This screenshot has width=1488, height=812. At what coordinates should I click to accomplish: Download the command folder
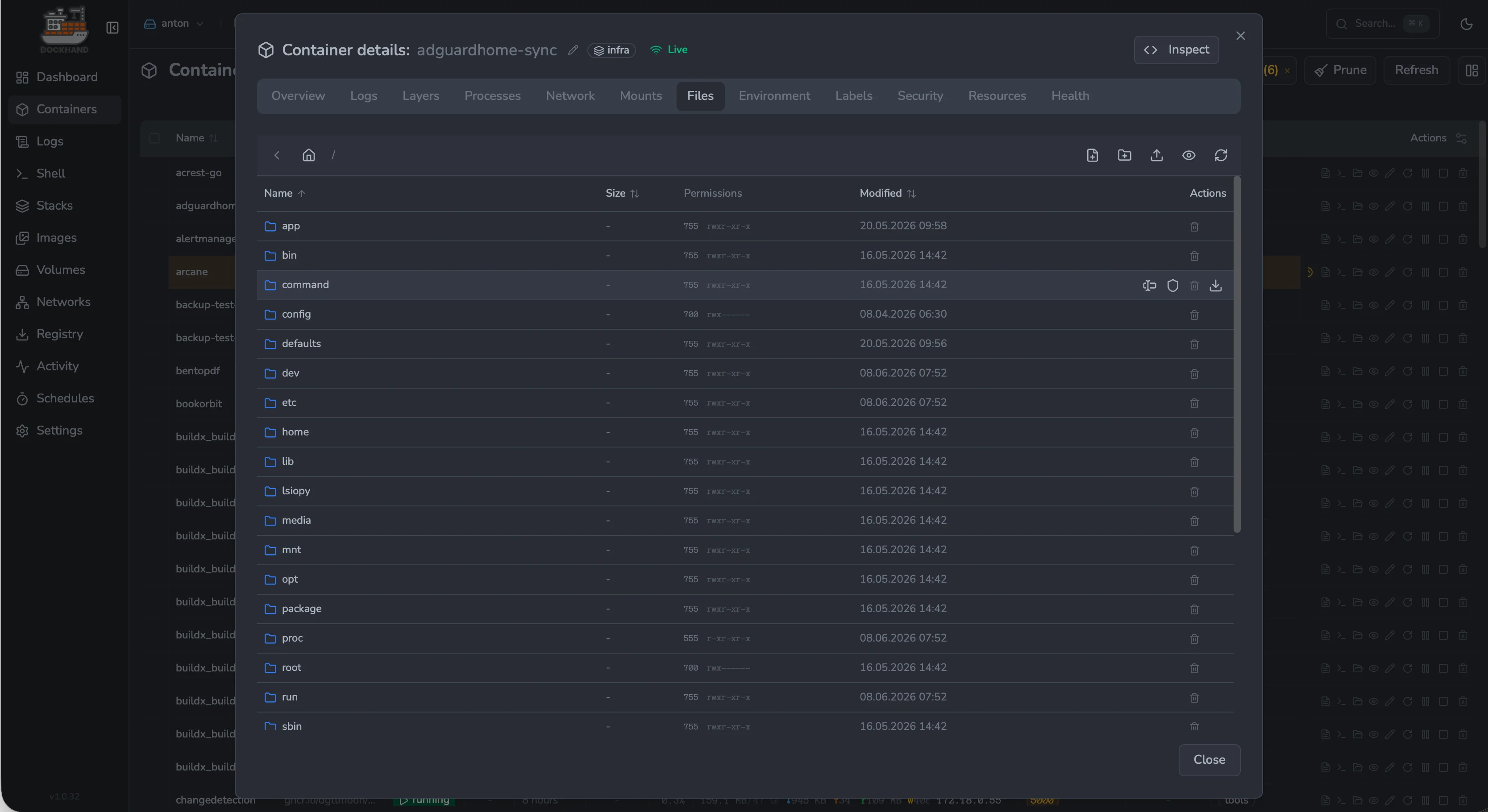(x=1216, y=285)
